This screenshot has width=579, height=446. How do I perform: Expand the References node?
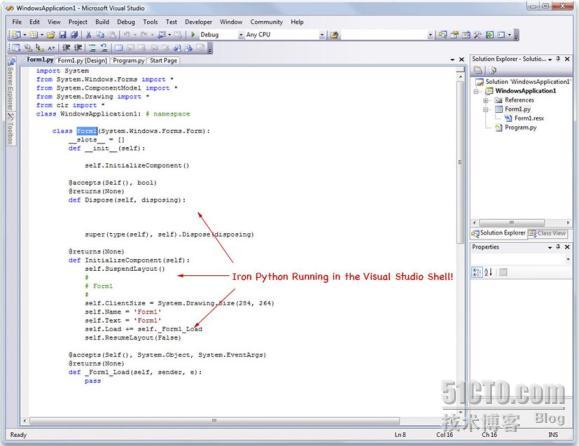tap(486, 100)
